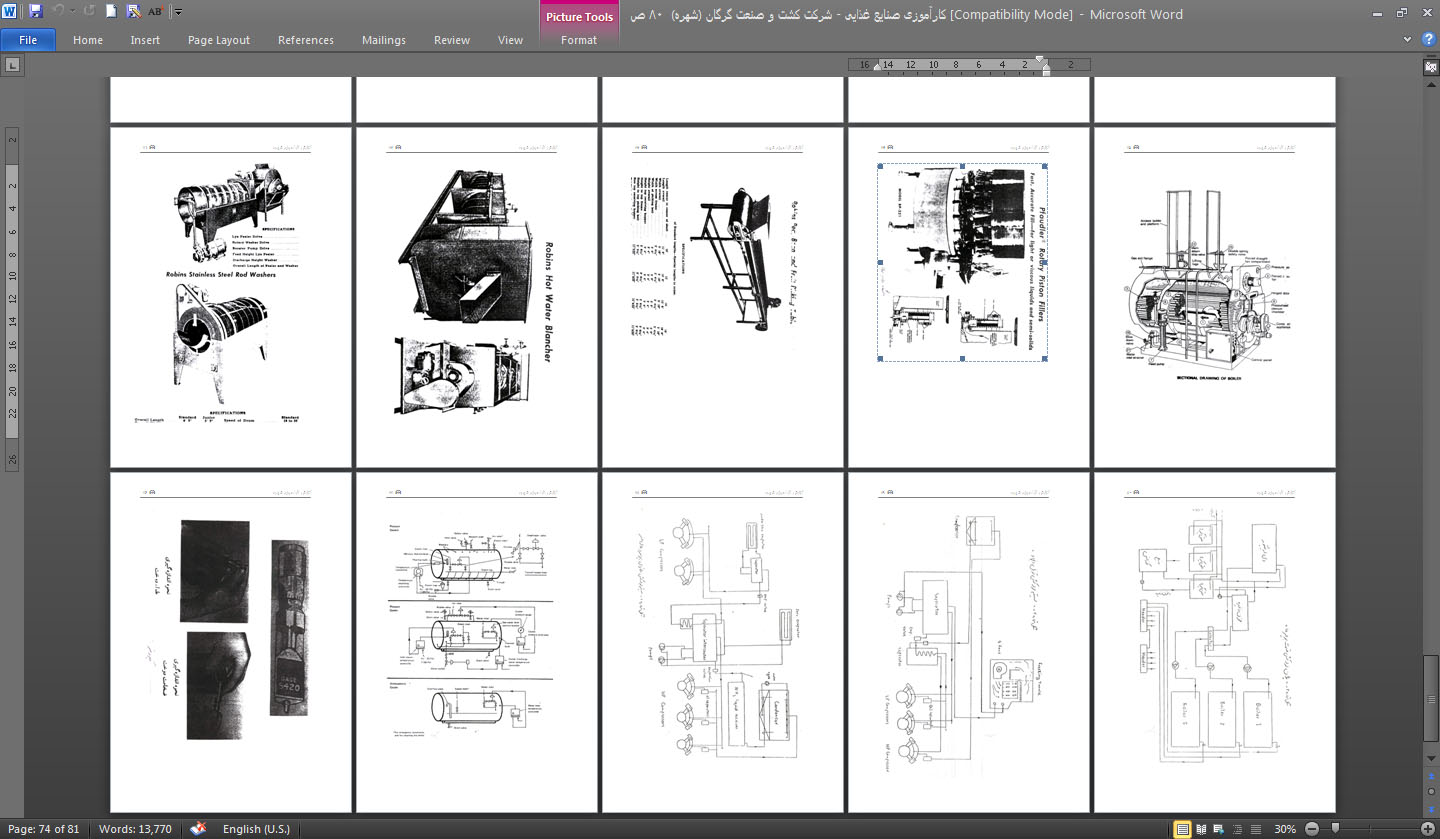Click the English (U.S.) language button

pos(256,829)
